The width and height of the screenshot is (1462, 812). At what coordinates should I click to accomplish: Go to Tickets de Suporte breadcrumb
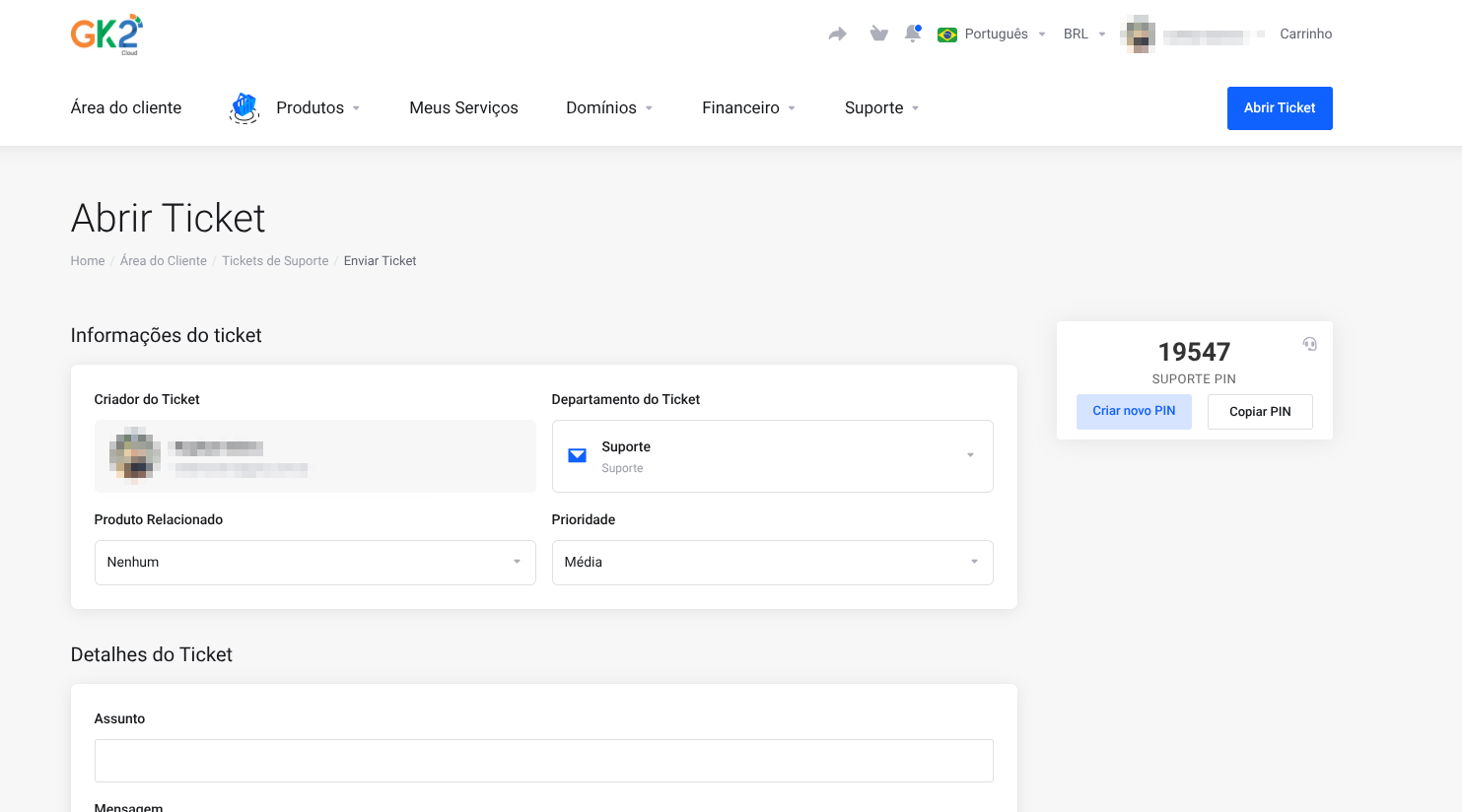[275, 261]
